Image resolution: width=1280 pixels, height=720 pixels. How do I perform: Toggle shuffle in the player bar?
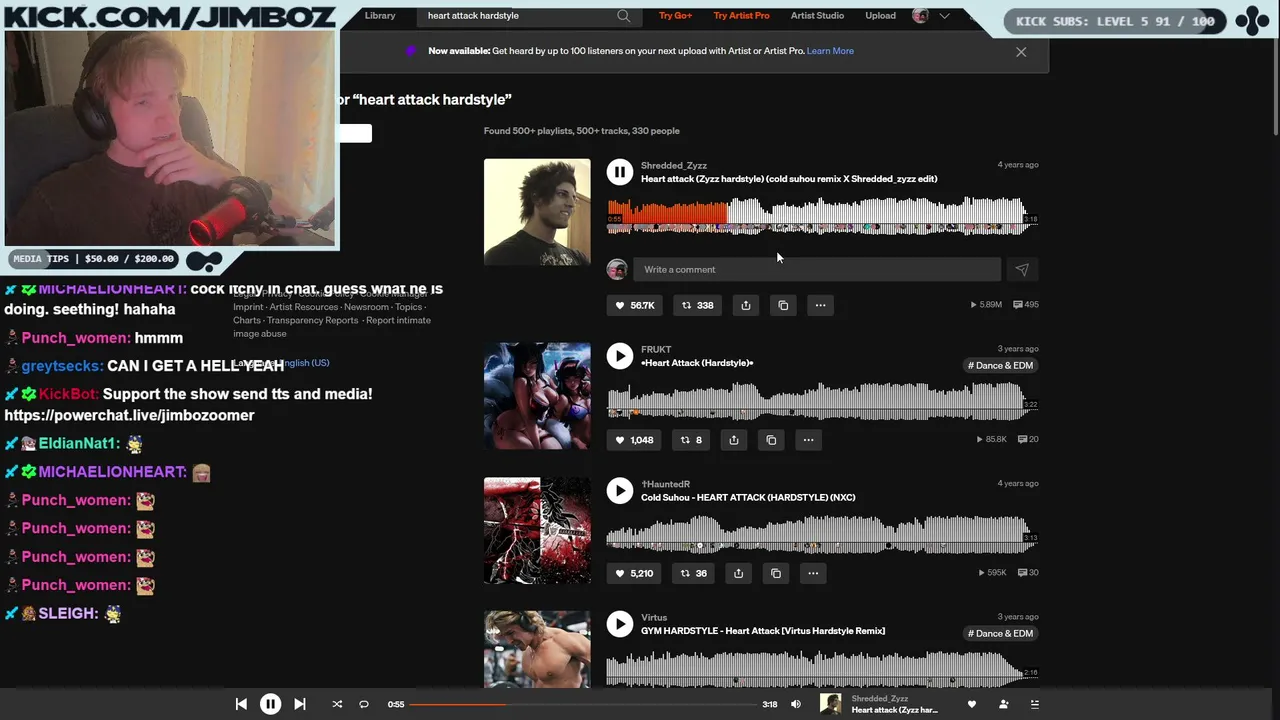coord(337,704)
